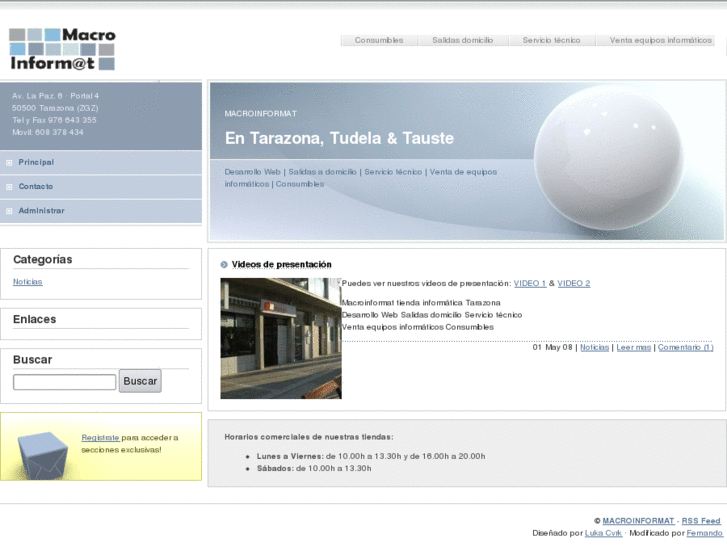
Task: Click the En Tarazona, Tudela & Tauste heading
Action: pos(339,138)
